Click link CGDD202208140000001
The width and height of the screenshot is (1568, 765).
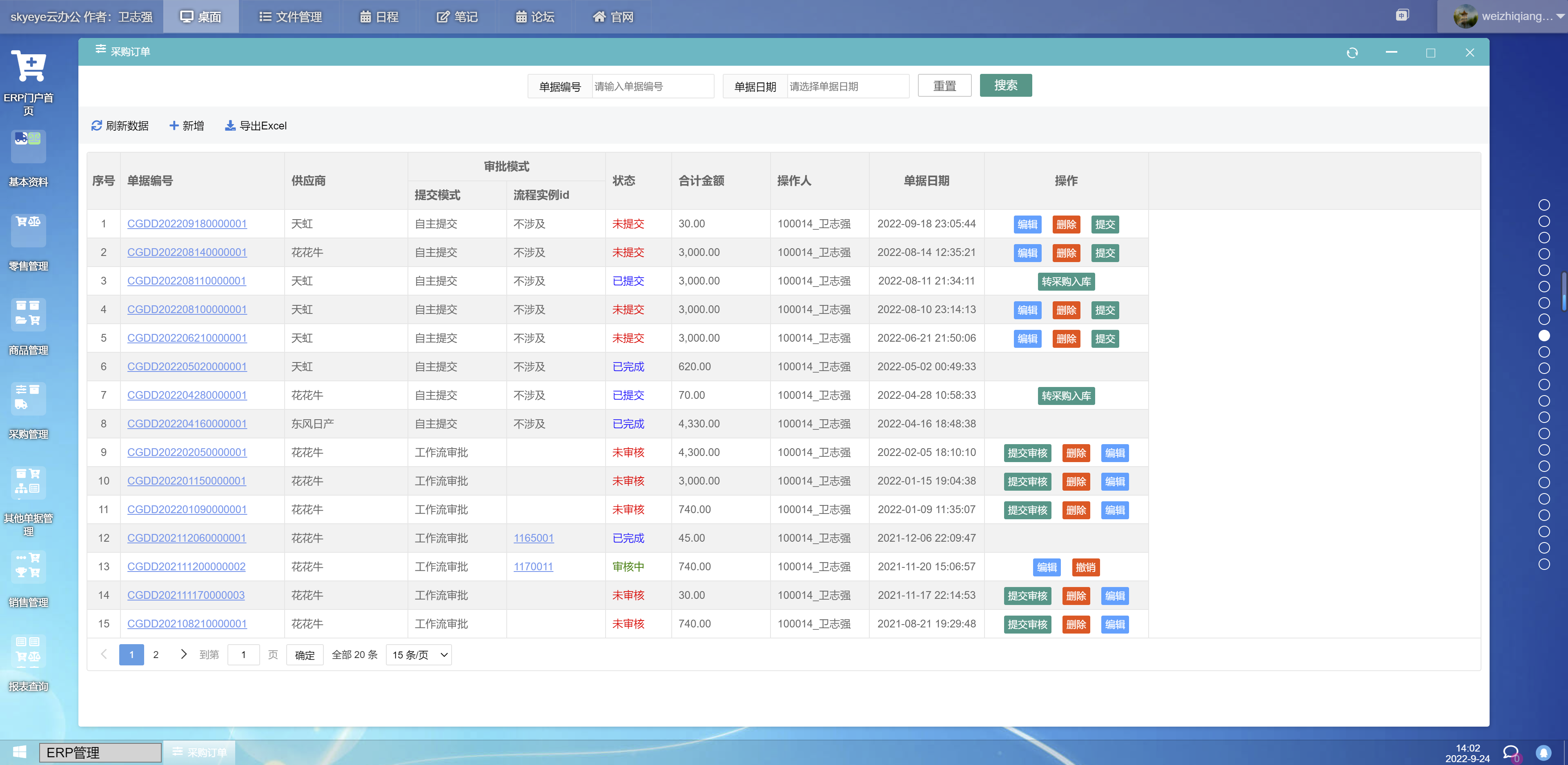coord(186,252)
